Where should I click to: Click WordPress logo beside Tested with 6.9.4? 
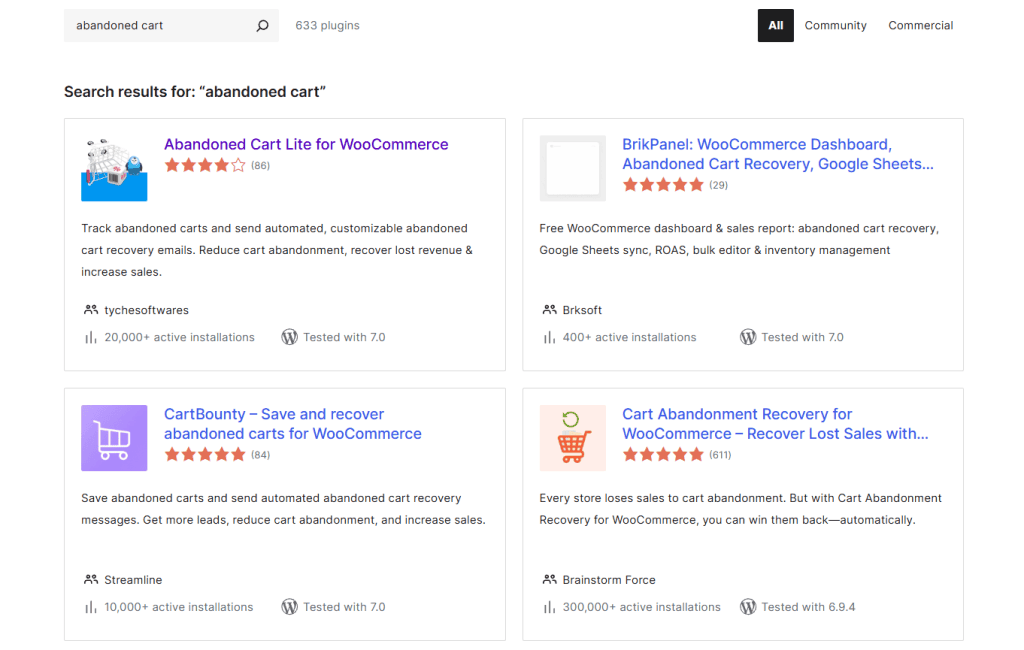(748, 607)
